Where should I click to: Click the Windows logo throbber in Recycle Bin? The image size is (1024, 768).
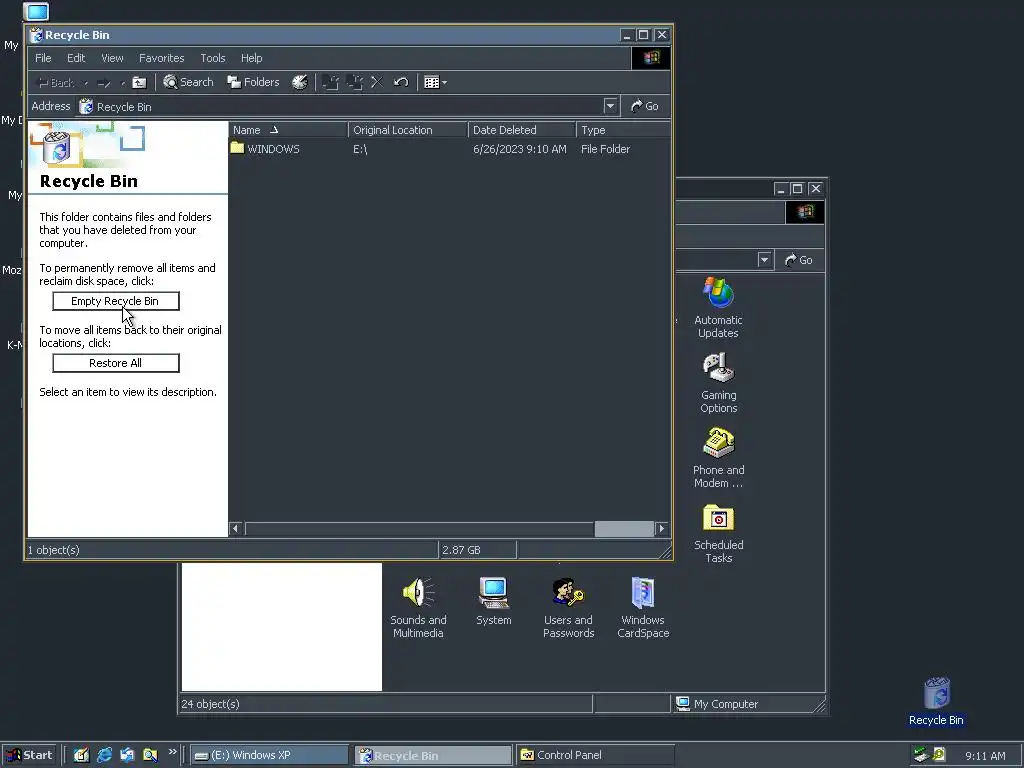click(x=651, y=58)
